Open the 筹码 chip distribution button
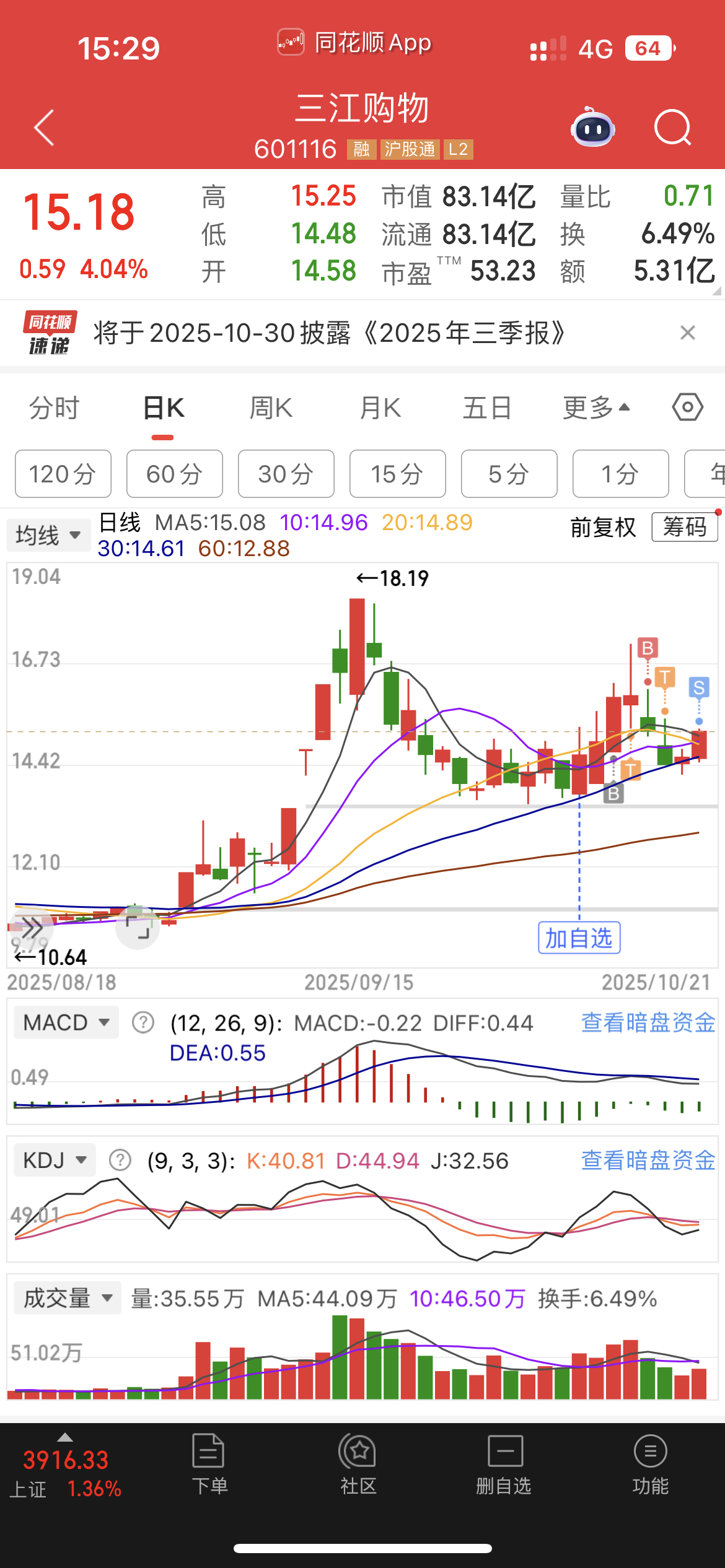The height and width of the screenshot is (1568, 725). (x=685, y=527)
